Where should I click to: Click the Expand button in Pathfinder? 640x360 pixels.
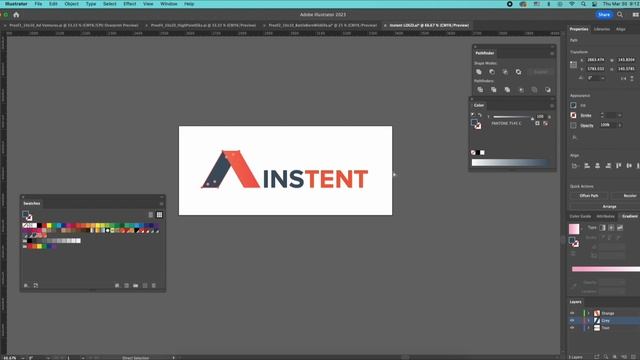(x=540, y=72)
